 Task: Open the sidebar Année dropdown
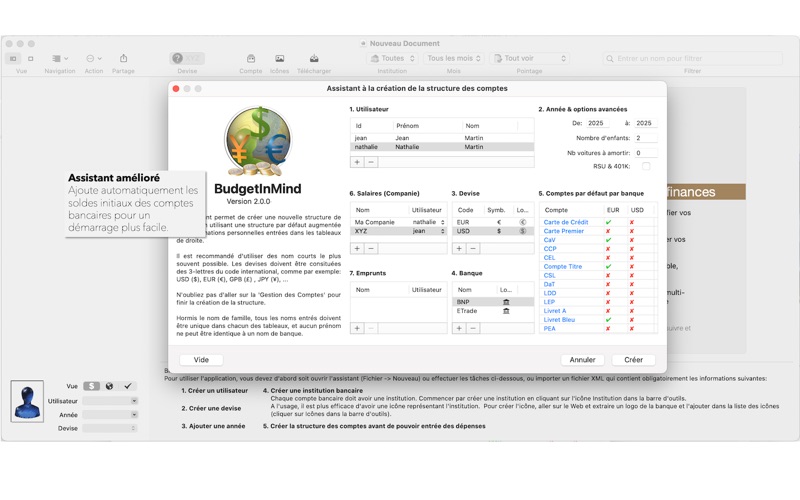click(110, 415)
